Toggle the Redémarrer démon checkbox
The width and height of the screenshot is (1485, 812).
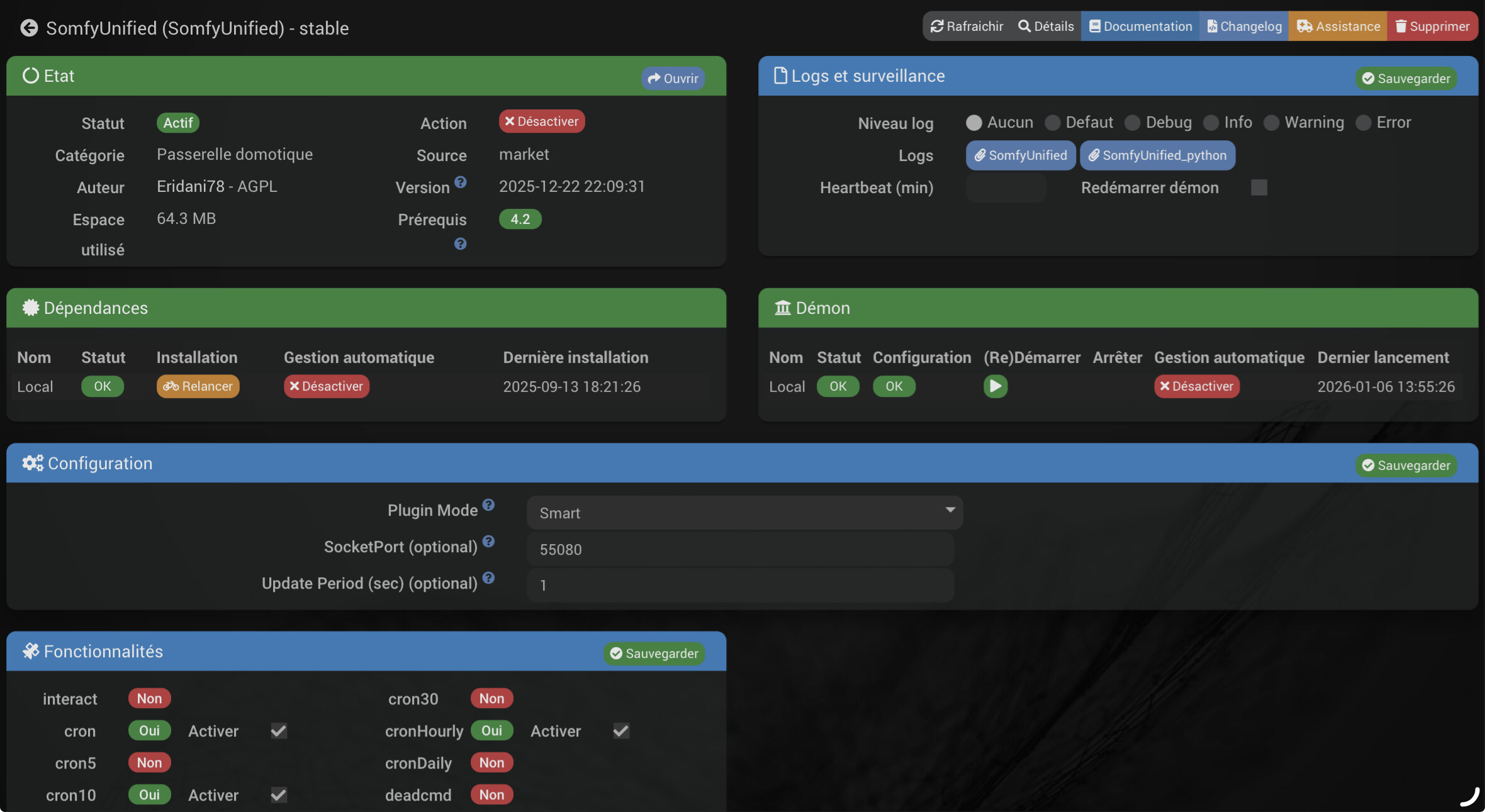[1258, 187]
